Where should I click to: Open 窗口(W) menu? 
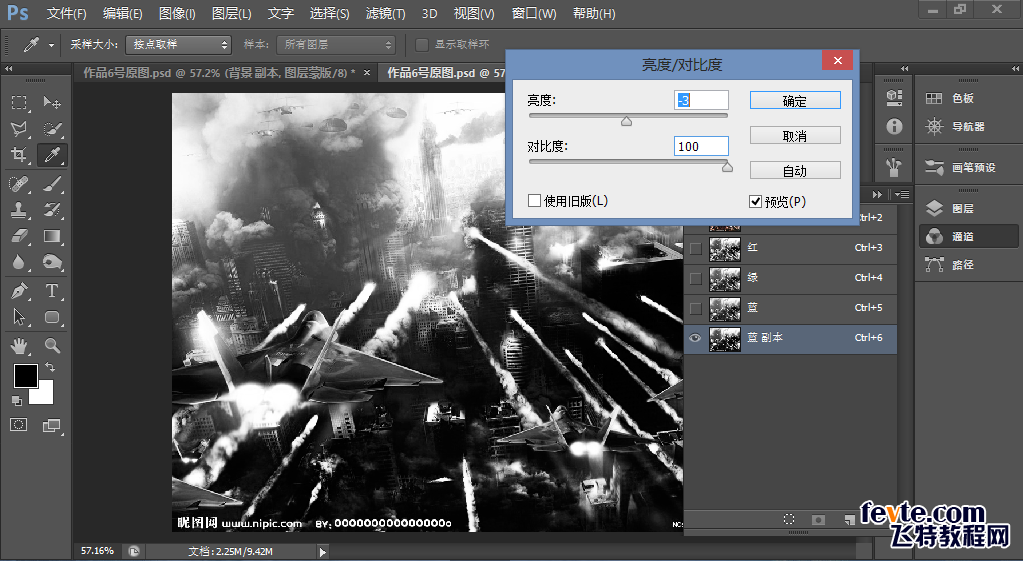tap(534, 13)
